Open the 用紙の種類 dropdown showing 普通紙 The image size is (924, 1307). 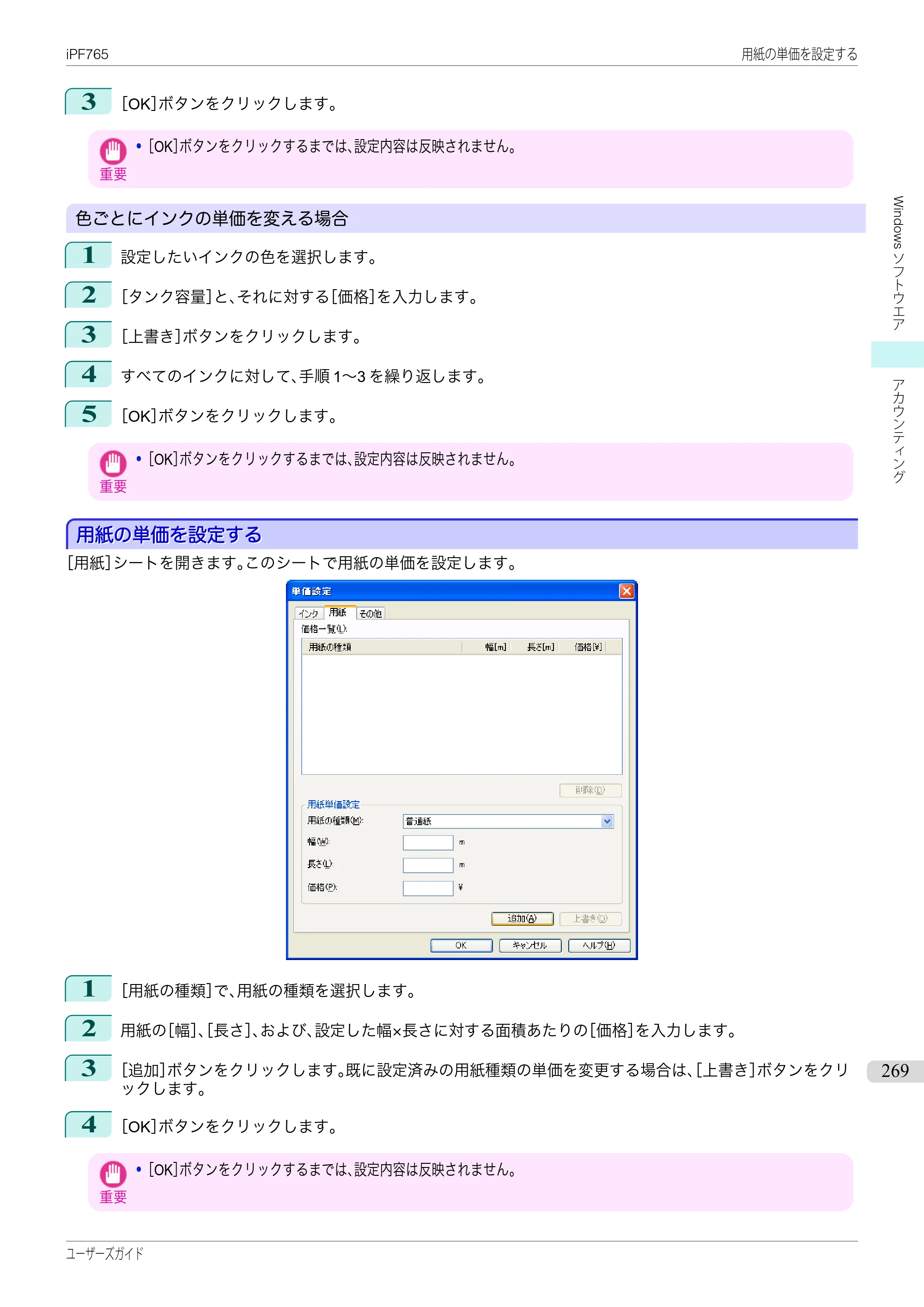[508, 821]
